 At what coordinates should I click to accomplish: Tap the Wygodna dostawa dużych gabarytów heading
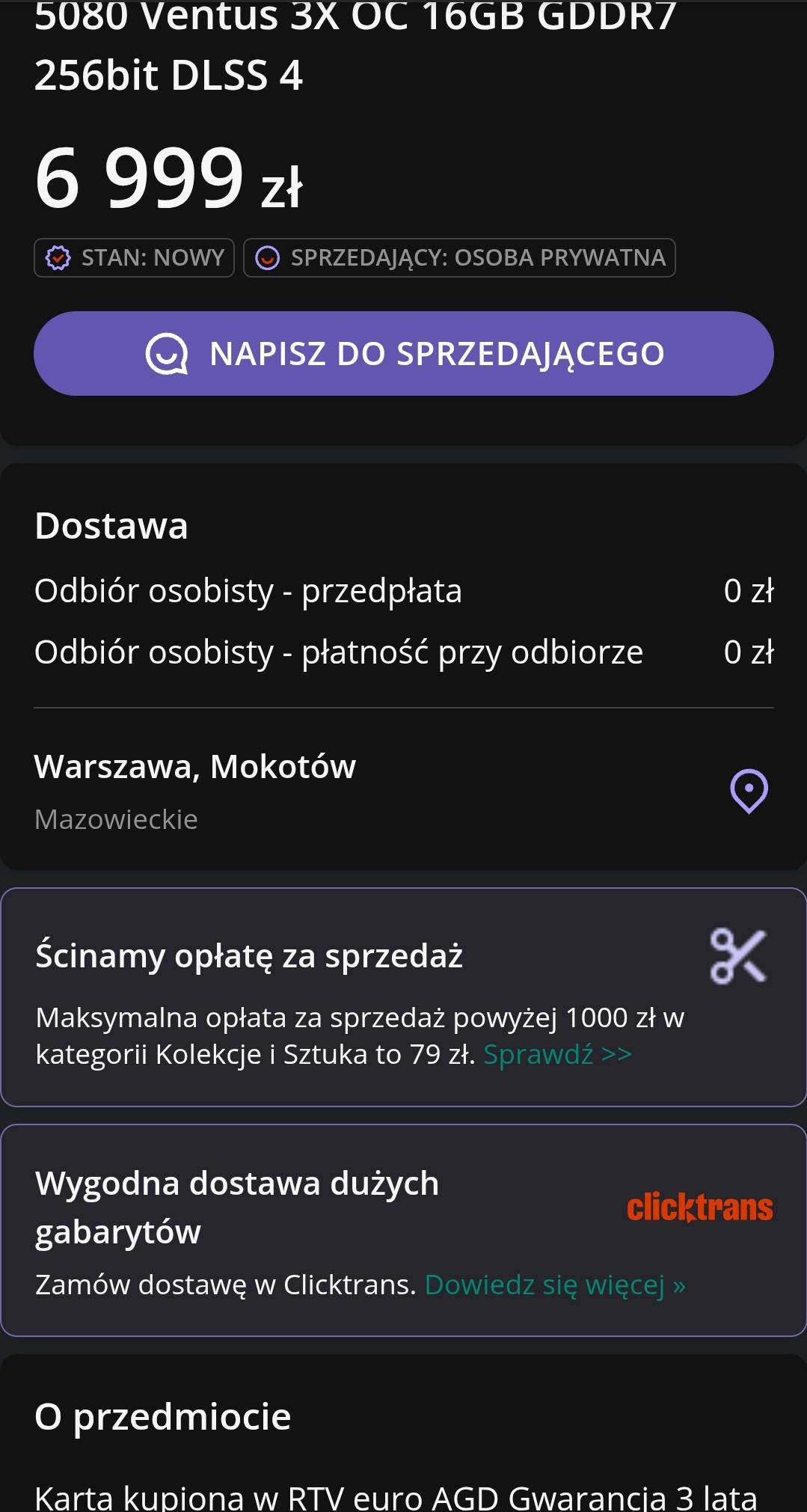(x=237, y=1207)
